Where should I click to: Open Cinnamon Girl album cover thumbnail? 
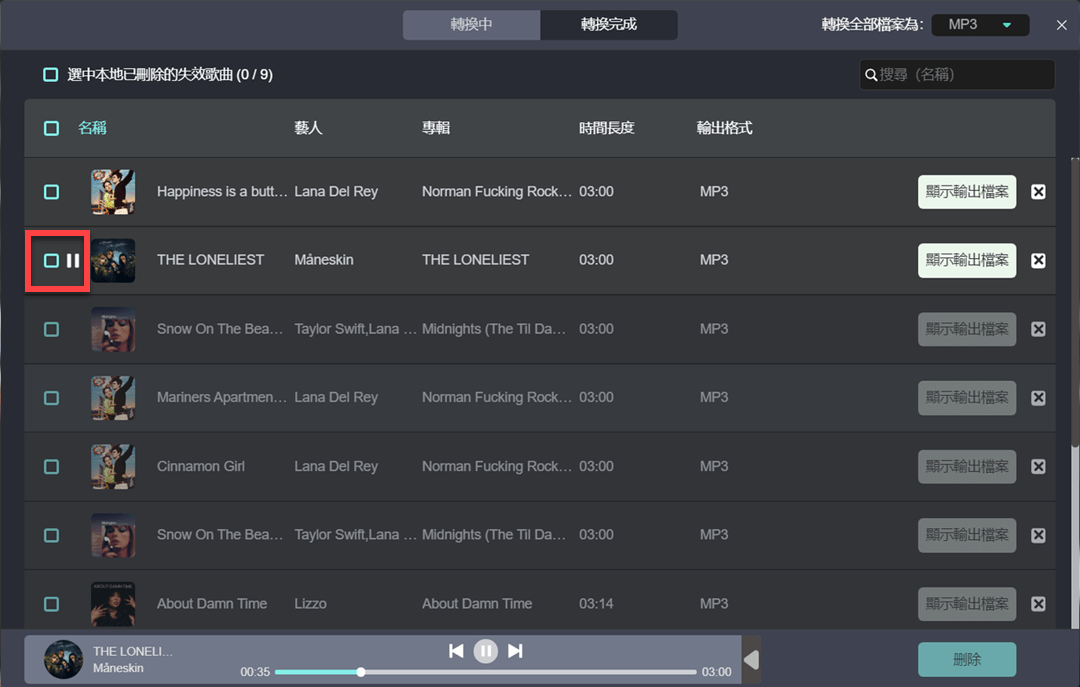113,466
